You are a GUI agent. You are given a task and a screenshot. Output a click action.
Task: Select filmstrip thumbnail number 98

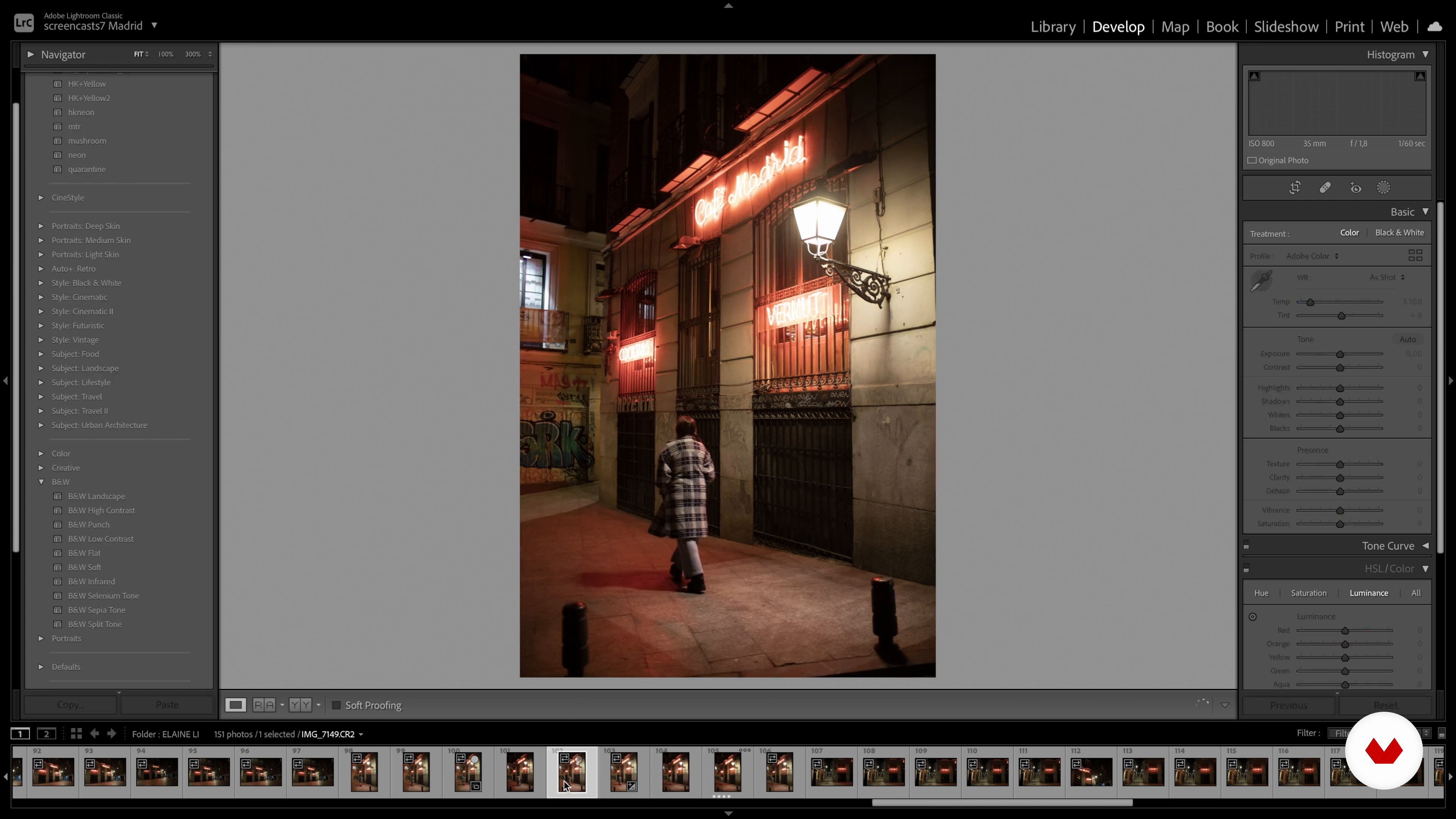point(364,772)
